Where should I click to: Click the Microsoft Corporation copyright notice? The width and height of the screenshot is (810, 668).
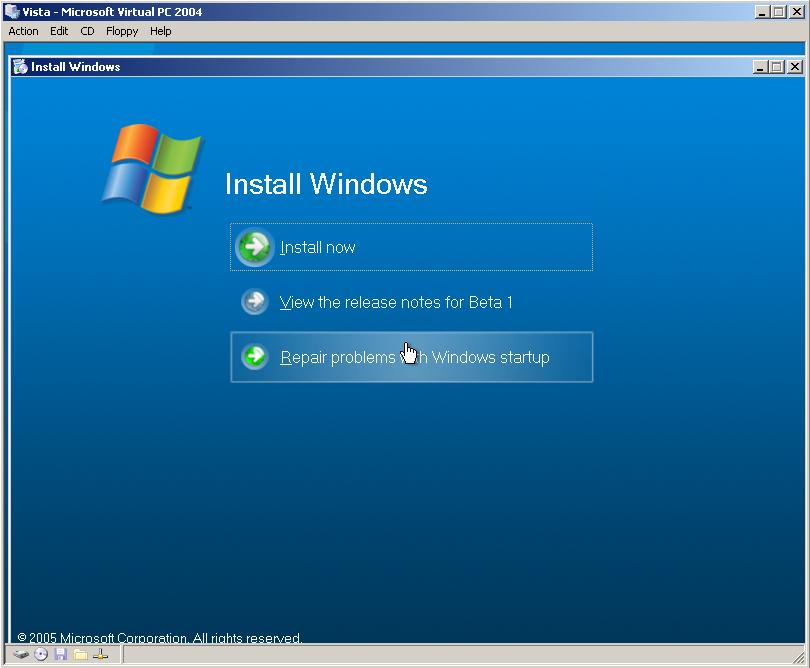point(160,638)
